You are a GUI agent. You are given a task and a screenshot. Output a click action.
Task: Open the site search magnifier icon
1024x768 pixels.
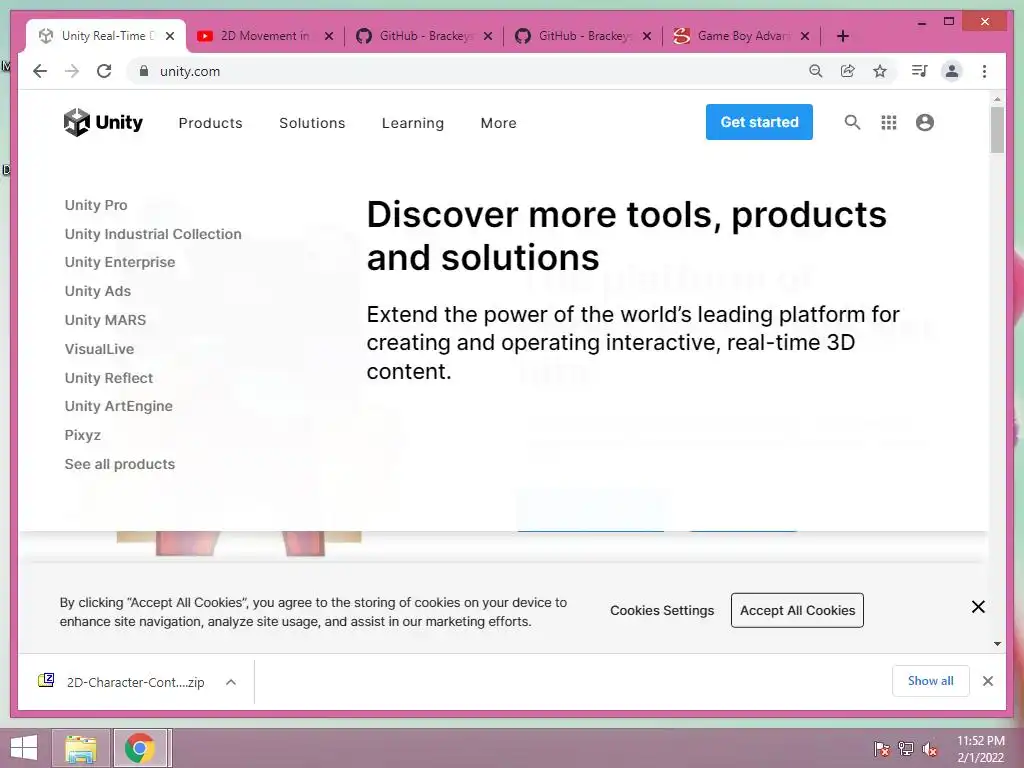(852, 122)
